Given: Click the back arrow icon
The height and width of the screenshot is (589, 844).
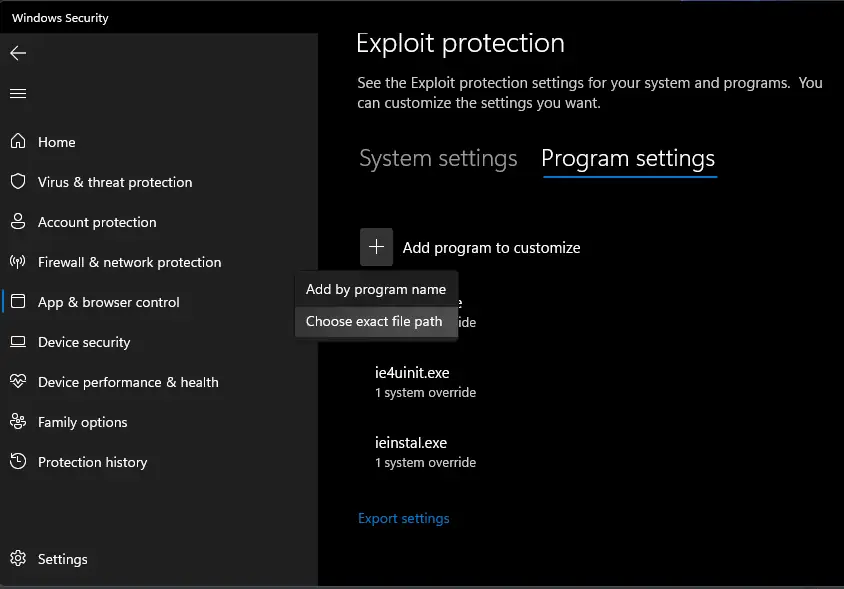Looking at the screenshot, I should click(18, 53).
